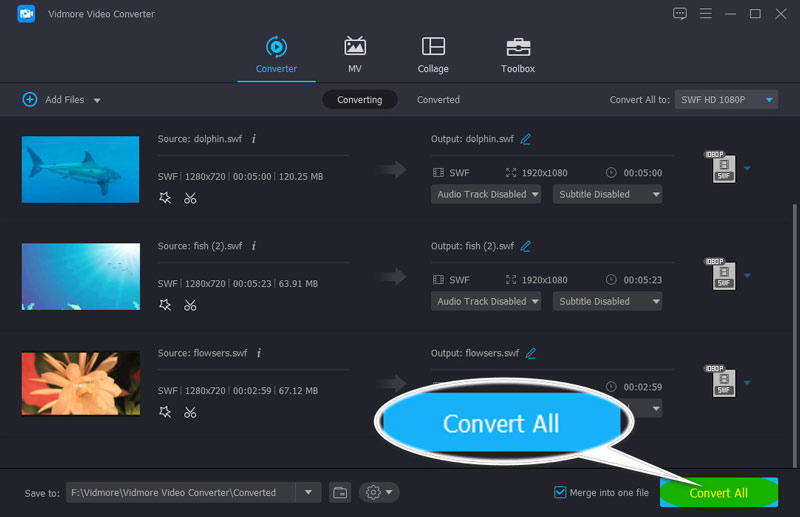Open Audio Track Disabled dropdown for dolphin.swf
The image size is (800, 517).
coord(487,194)
